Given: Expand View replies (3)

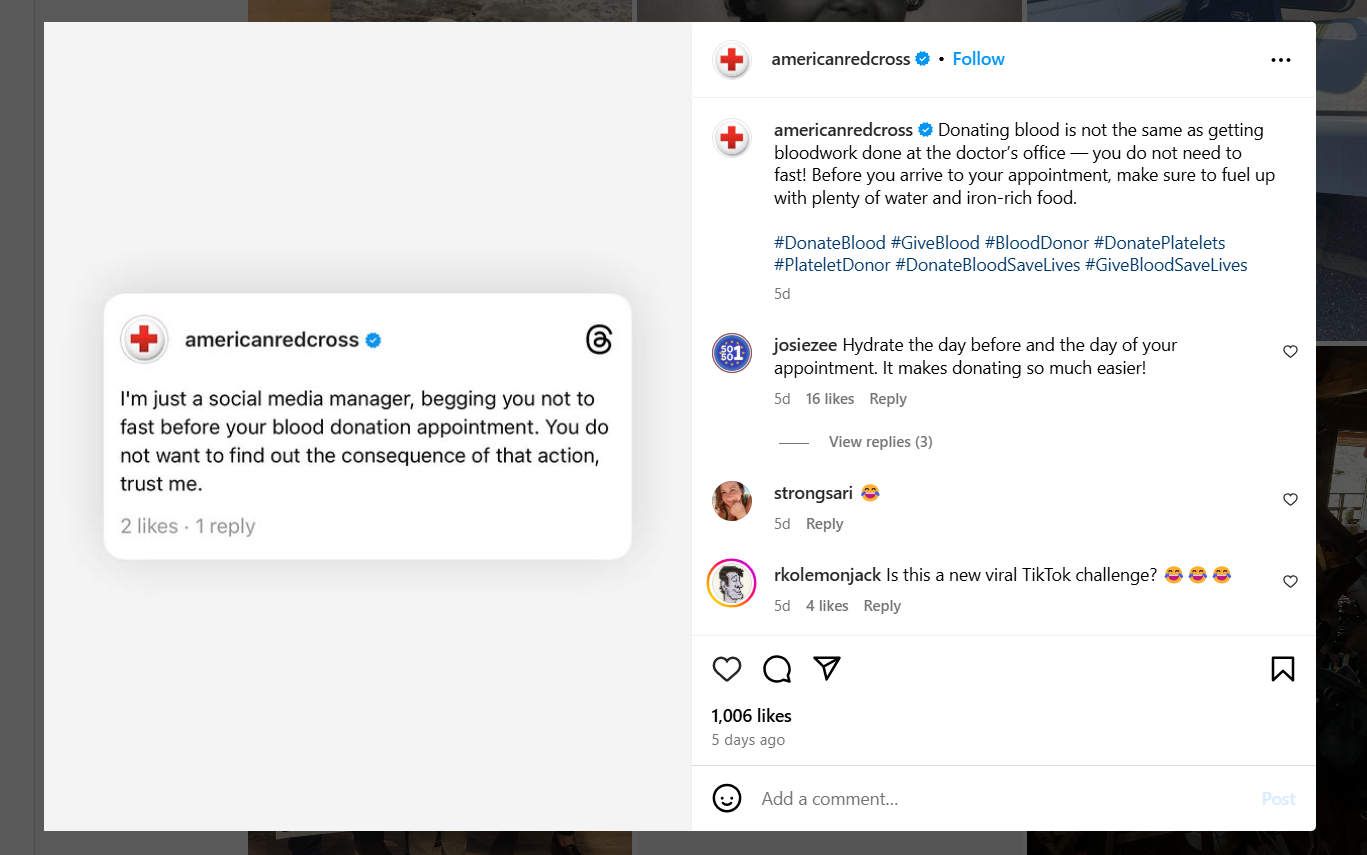Looking at the screenshot, I should 880,442.
